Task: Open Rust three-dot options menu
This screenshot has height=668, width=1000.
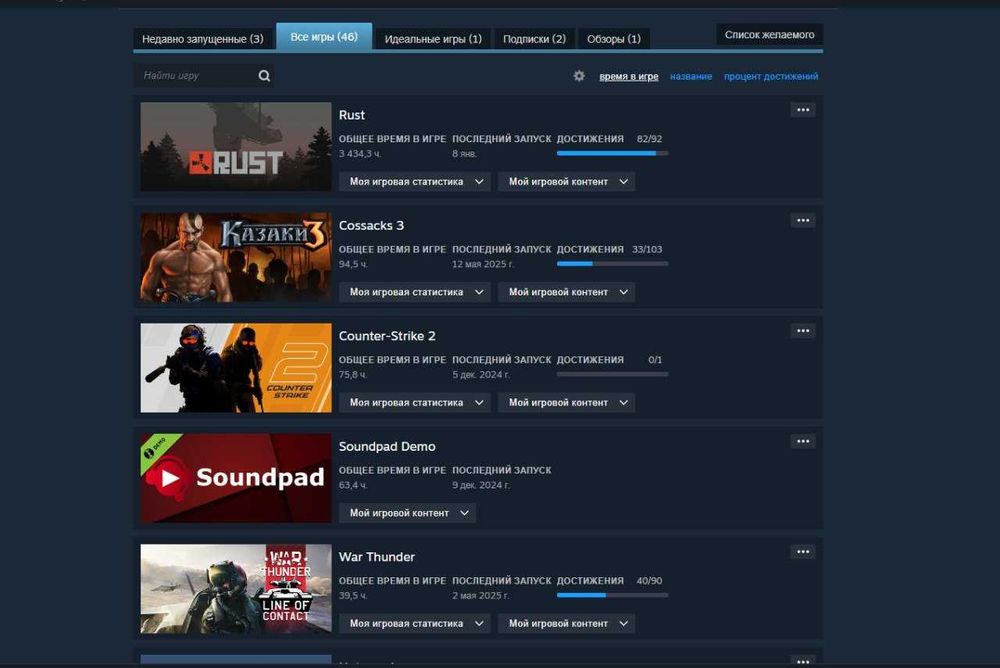Action: click(803, 110)
